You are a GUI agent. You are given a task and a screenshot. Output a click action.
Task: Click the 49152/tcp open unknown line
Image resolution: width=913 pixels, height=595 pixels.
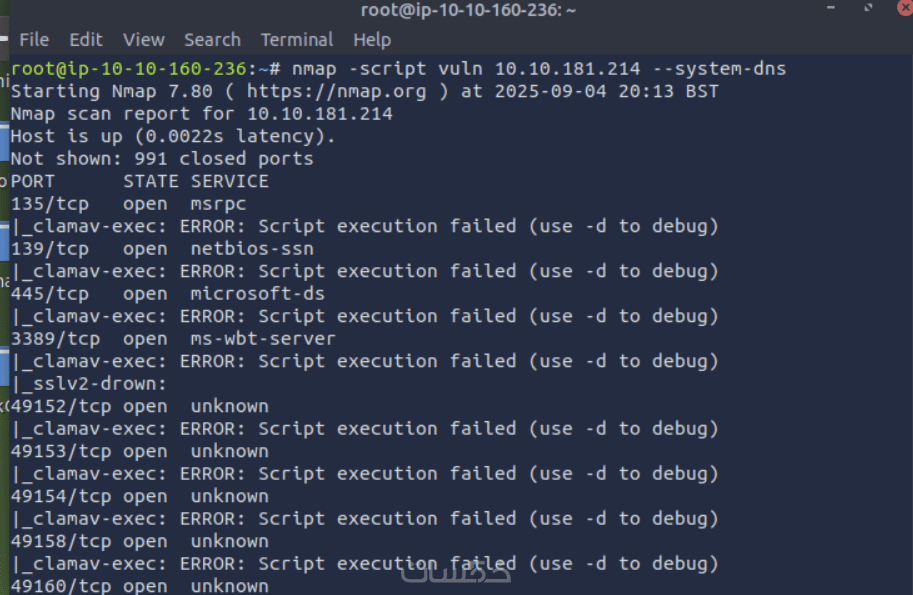click(139, 406)
